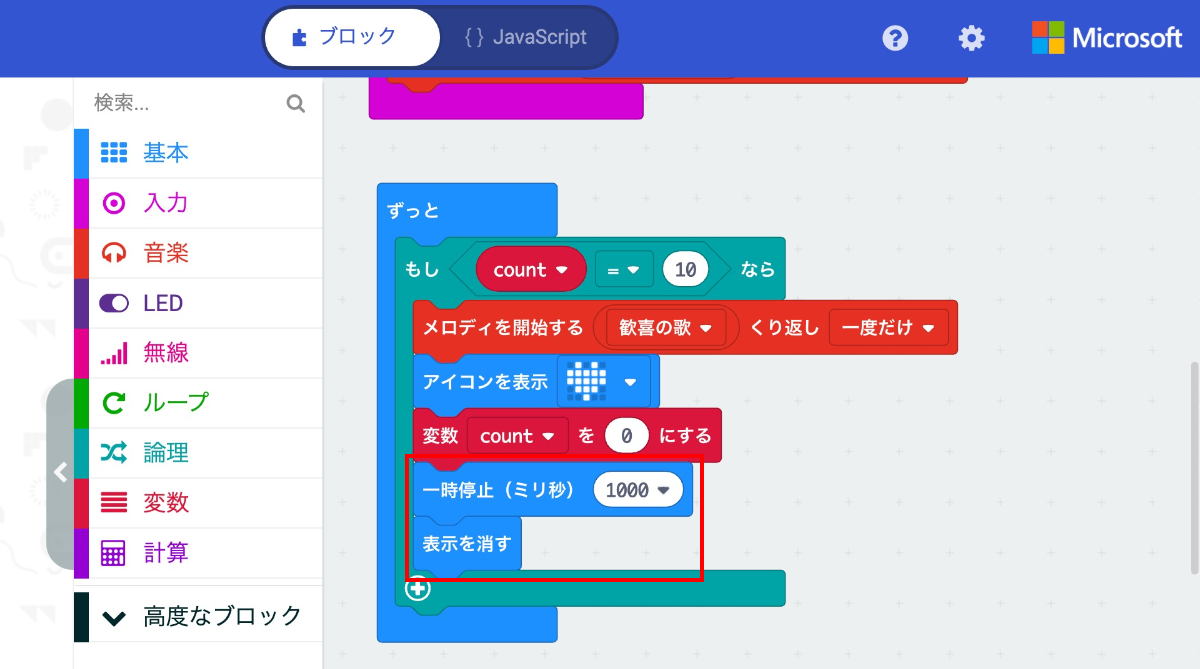Open the settings gear menu
The width and height of the screenshot is (1200, 669).
pyautogui.click(x=971, y=37)
